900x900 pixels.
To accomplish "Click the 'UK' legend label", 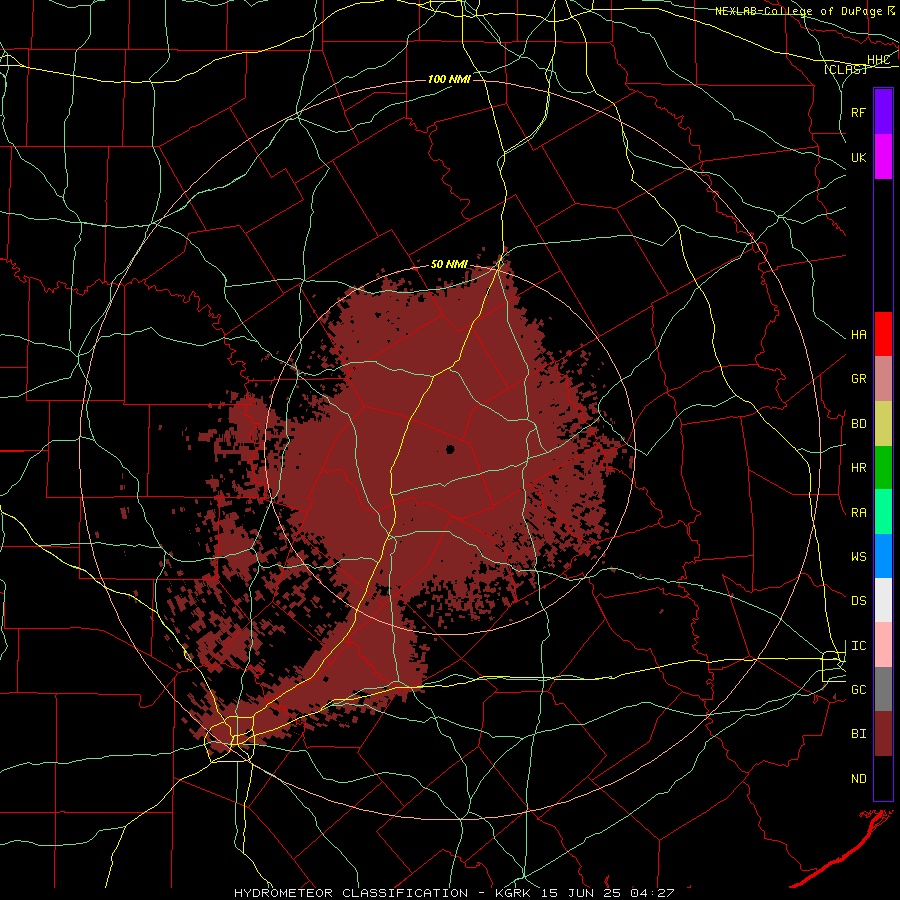I will (x=858, y=157).
